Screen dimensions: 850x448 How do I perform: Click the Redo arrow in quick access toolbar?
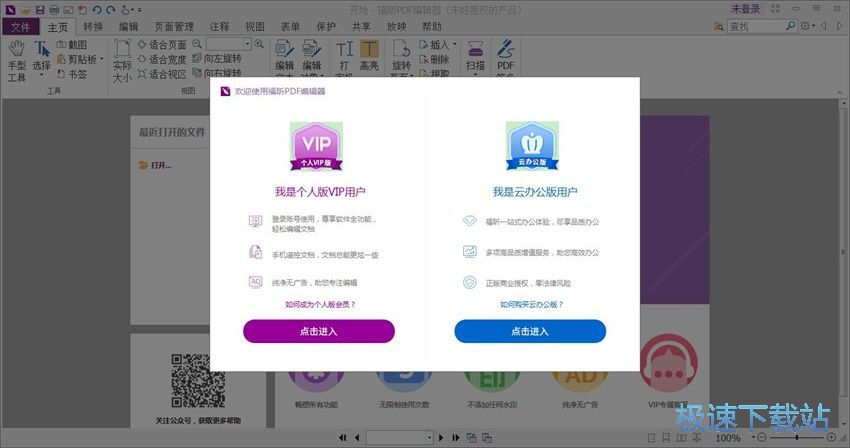coord(111,10)
